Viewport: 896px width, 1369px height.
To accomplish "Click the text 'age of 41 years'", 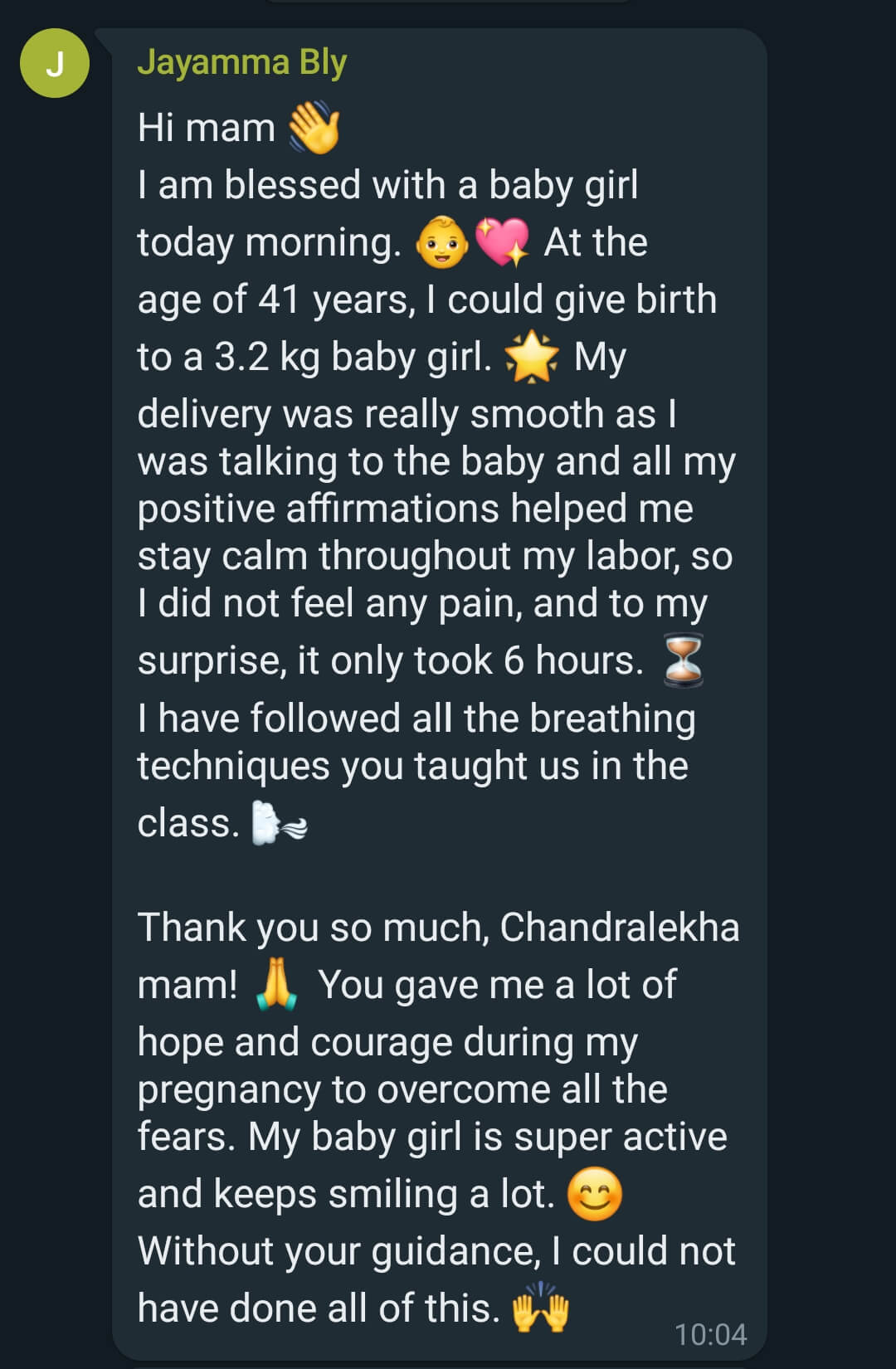I will tap(276, 300).
